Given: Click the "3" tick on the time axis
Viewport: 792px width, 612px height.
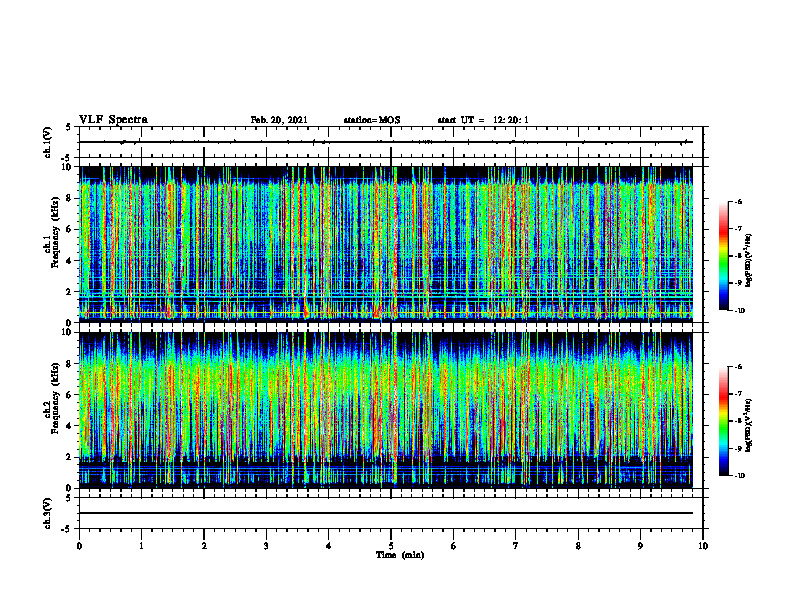Looking at the screenshot, I should (266, 546).
